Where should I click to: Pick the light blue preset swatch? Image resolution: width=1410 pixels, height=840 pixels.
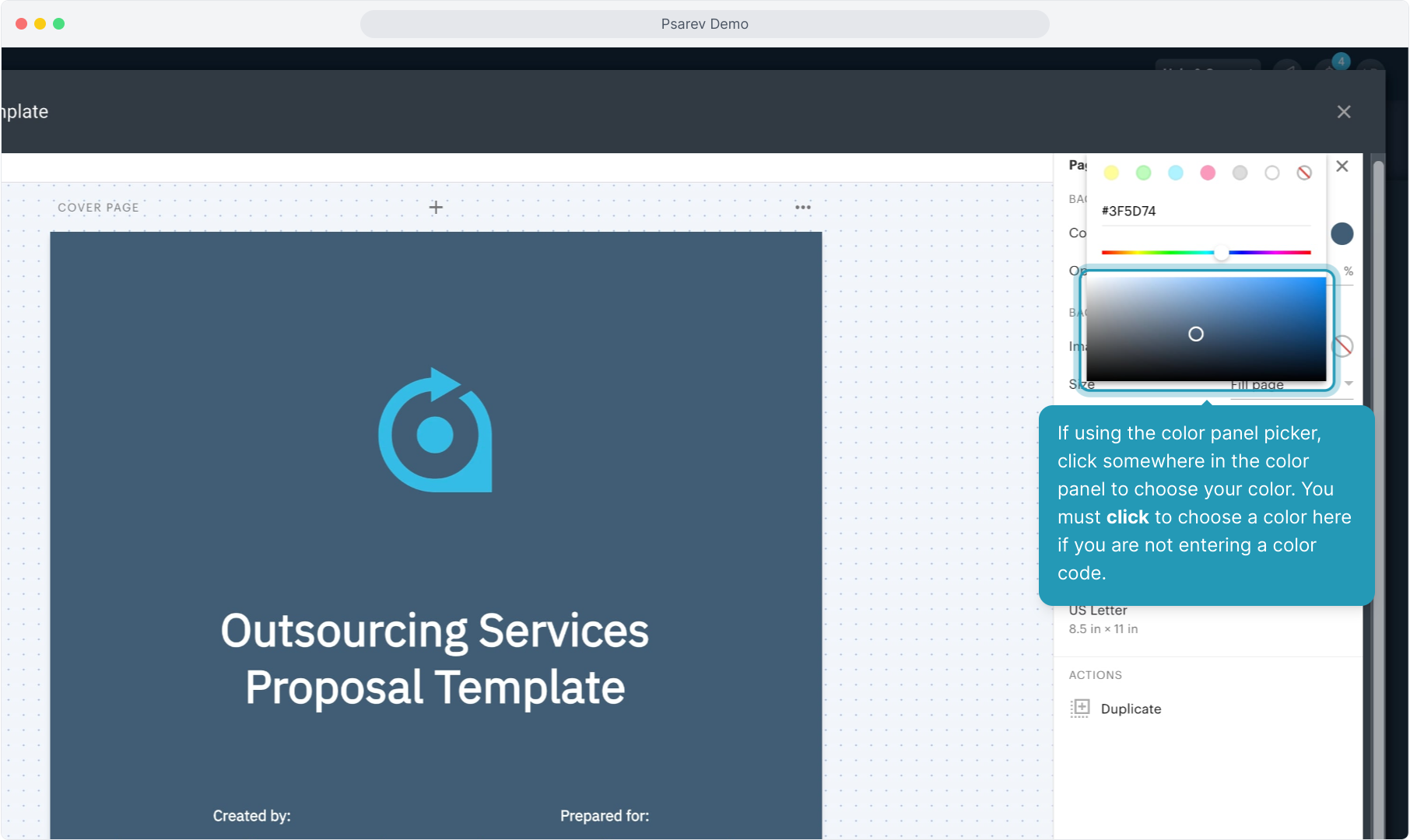(1175, 173)
